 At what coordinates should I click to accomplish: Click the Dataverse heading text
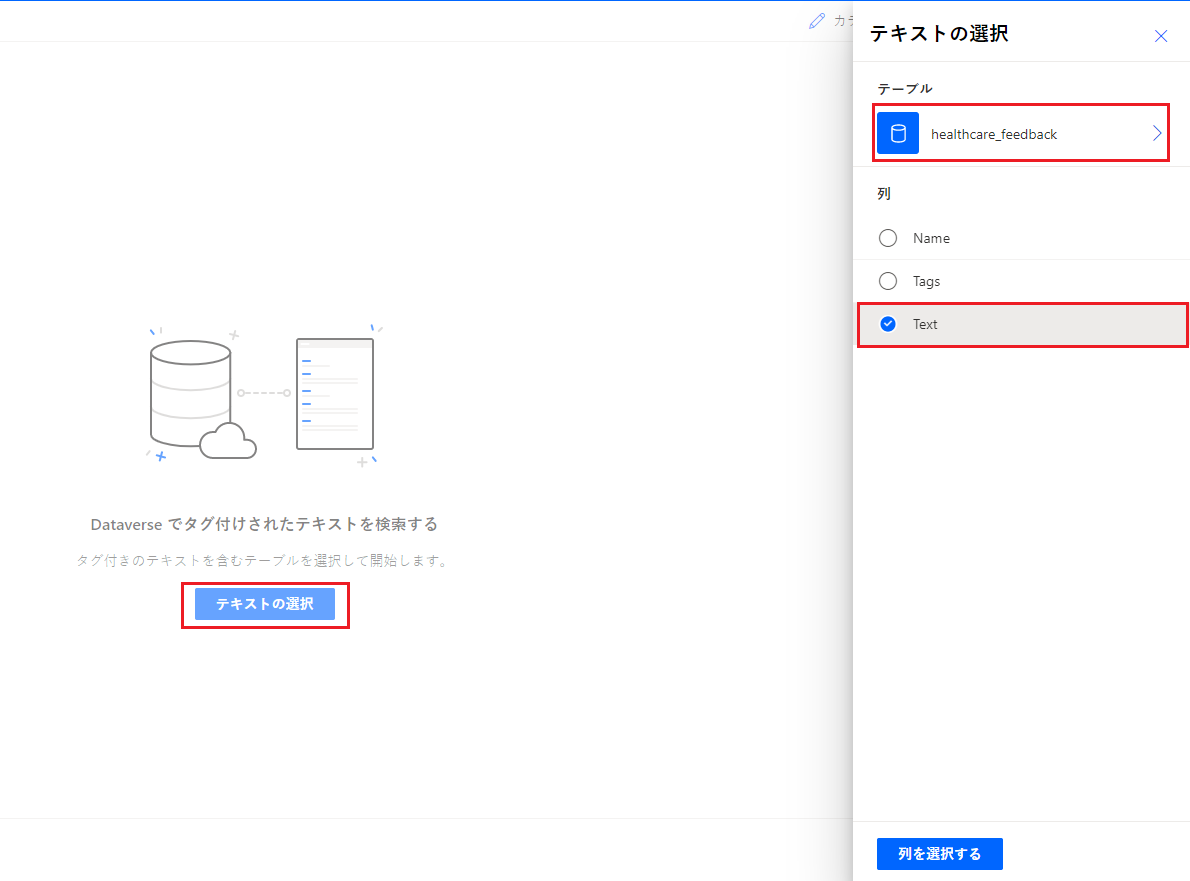coord(264,524)
